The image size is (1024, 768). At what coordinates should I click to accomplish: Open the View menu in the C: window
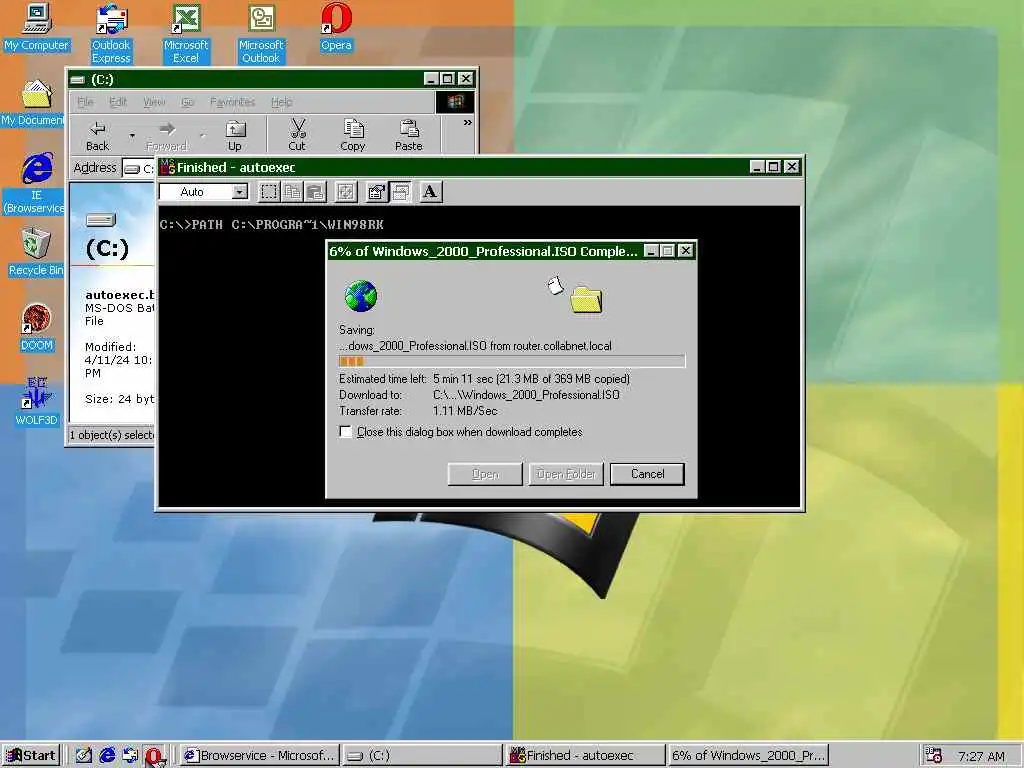[x=153, y=102]
